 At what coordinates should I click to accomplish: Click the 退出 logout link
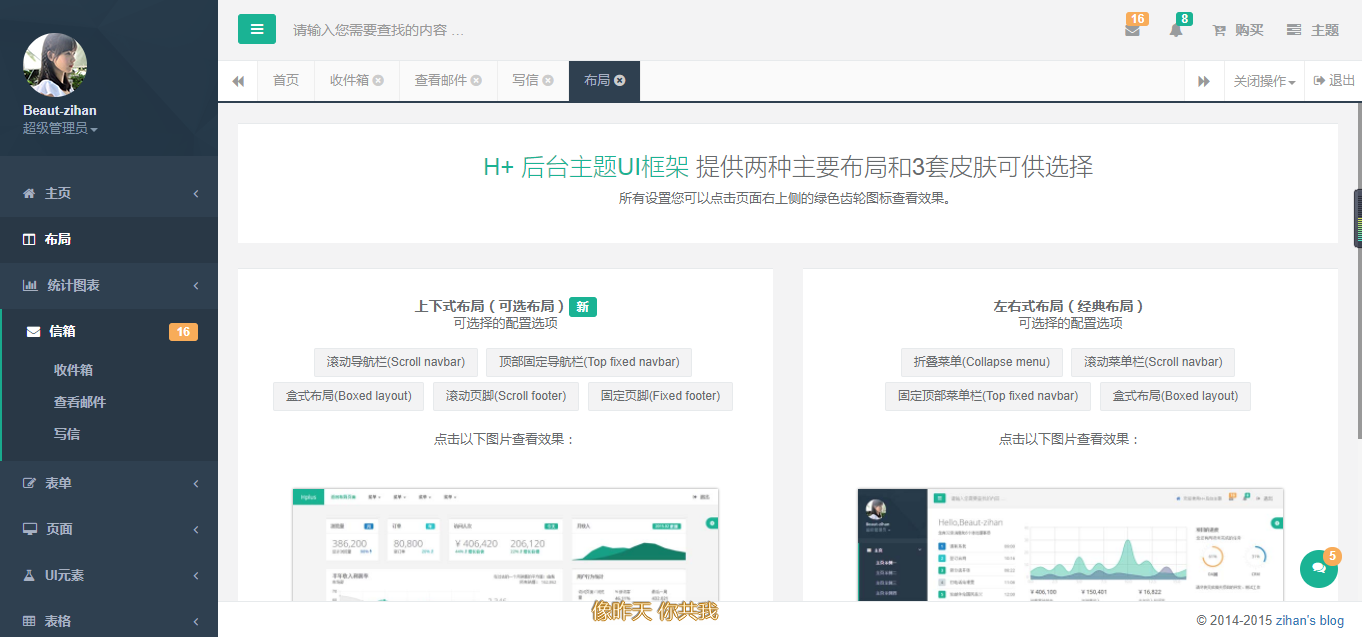click(1334, 81)
